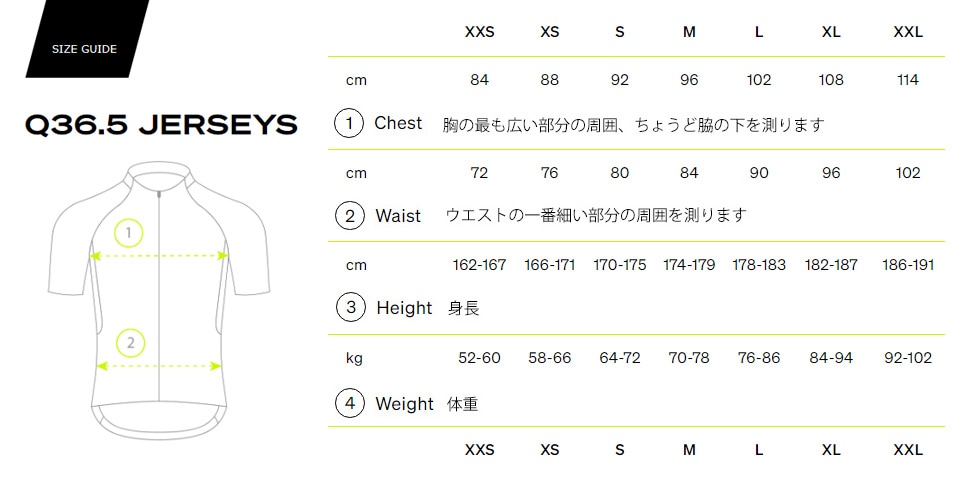Click the Weight measurement label
This screenshot has width=970, height=477.
tap(404, 404)
